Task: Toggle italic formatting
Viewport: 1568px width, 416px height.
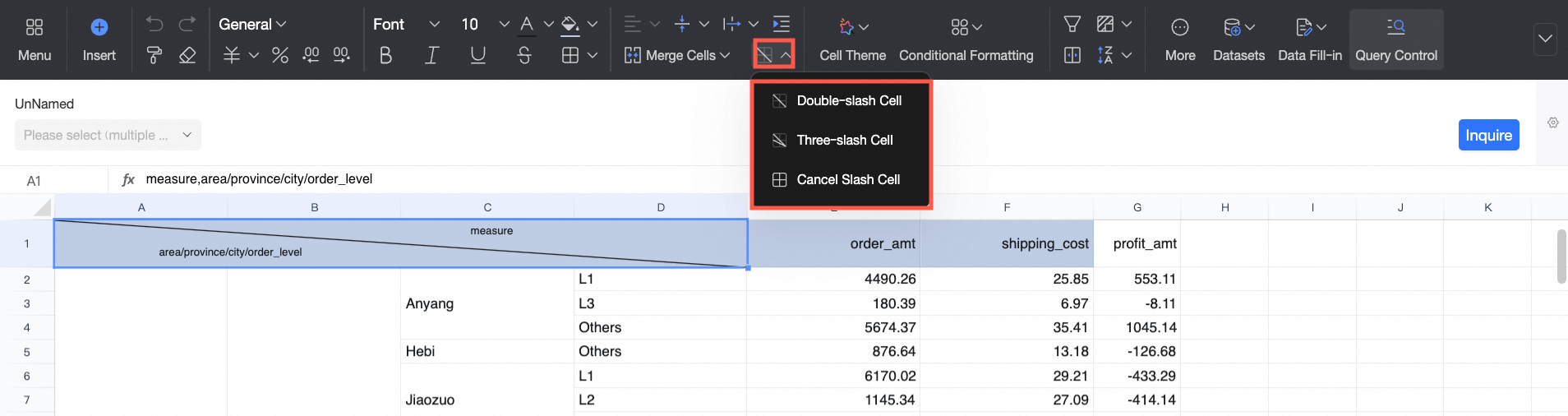Action: tap(431, 55)
